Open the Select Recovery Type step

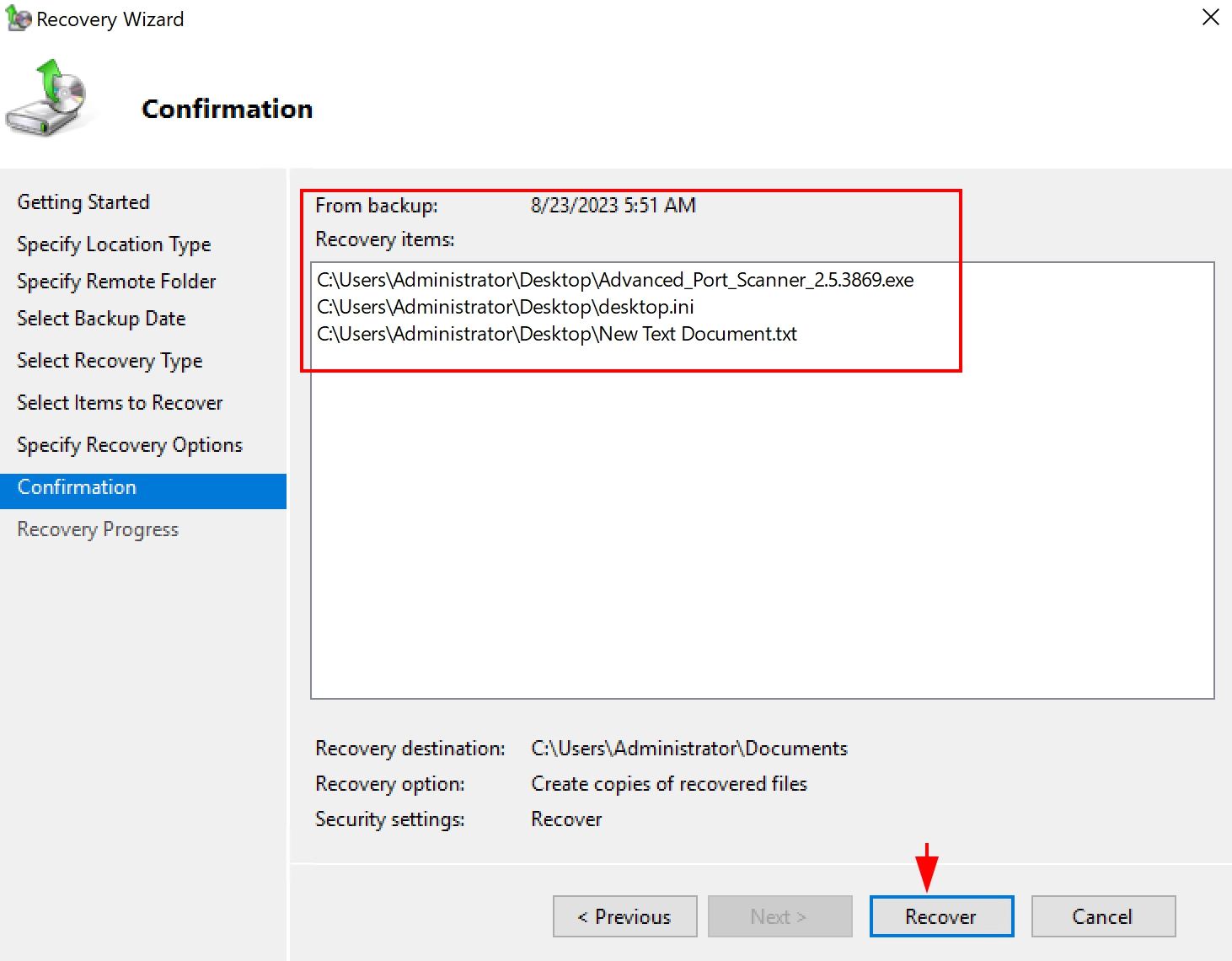110,361
